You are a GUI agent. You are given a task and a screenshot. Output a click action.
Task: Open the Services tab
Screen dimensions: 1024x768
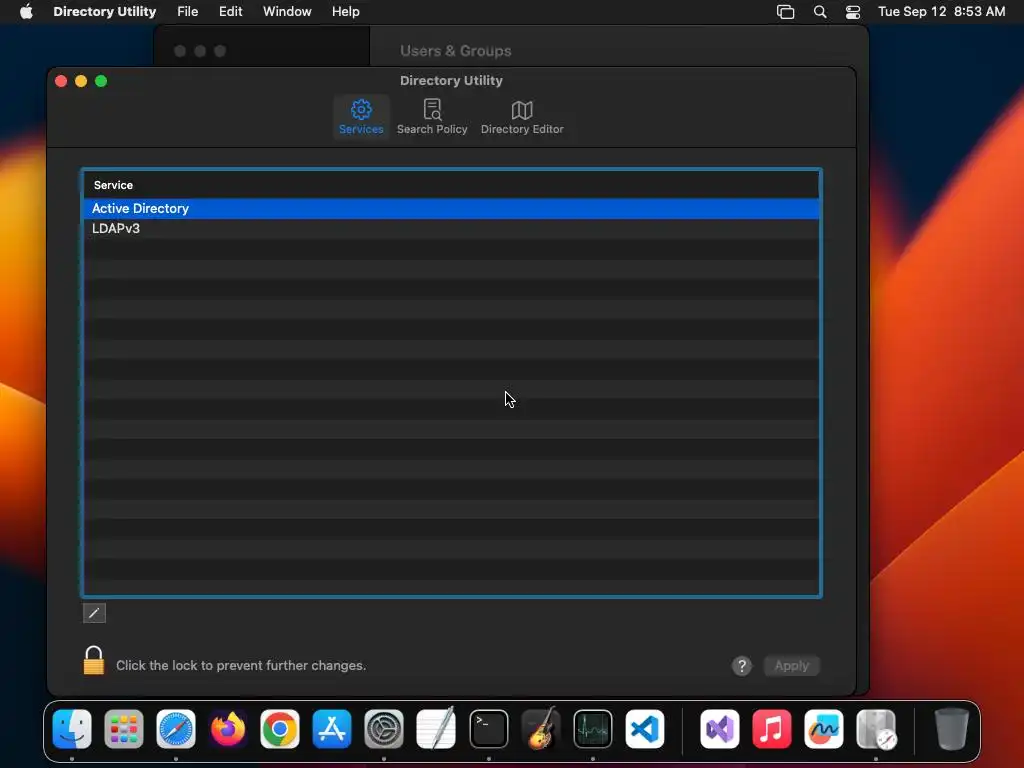pos(360,117)
